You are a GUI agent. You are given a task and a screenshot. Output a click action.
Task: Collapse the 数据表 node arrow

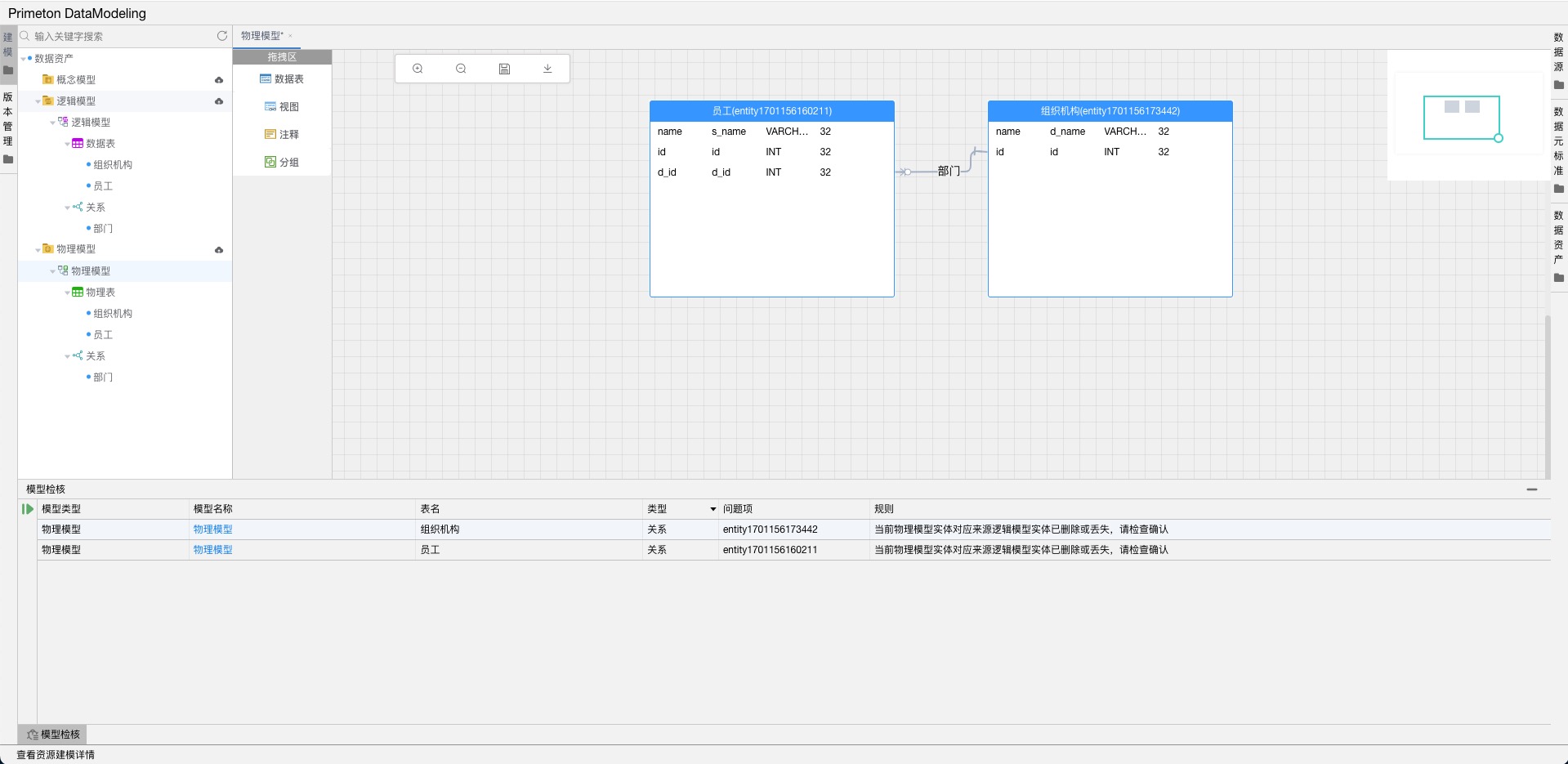[67, 144]
